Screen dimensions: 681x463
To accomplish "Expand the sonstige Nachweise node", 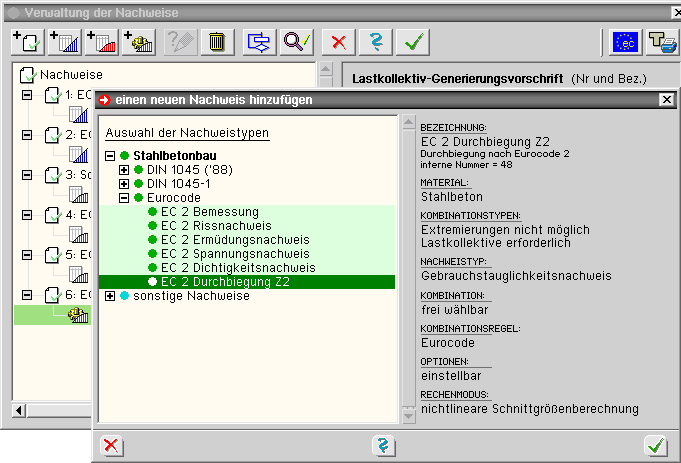I will pyautogui.click(x=110, y=296).
